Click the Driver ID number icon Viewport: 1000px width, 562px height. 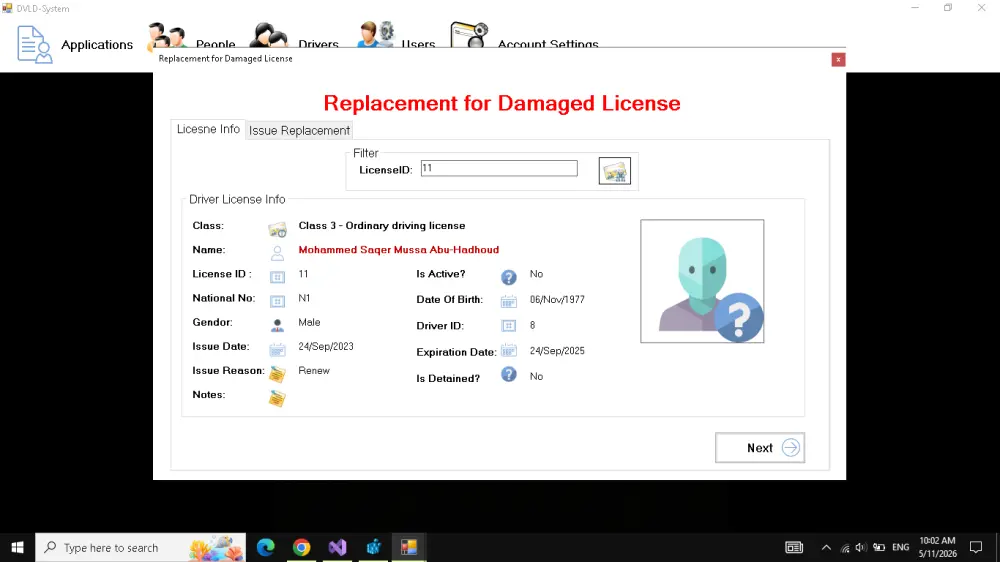pos(508,326)
